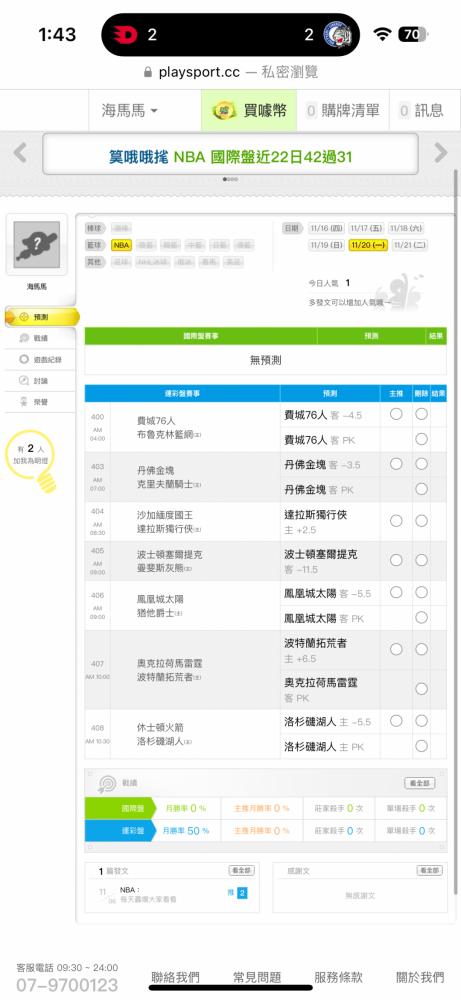The height and width of the screenshot is (1000, 461).
Task: Select date tab 11/17 (五)
Action: click(367, 228)
